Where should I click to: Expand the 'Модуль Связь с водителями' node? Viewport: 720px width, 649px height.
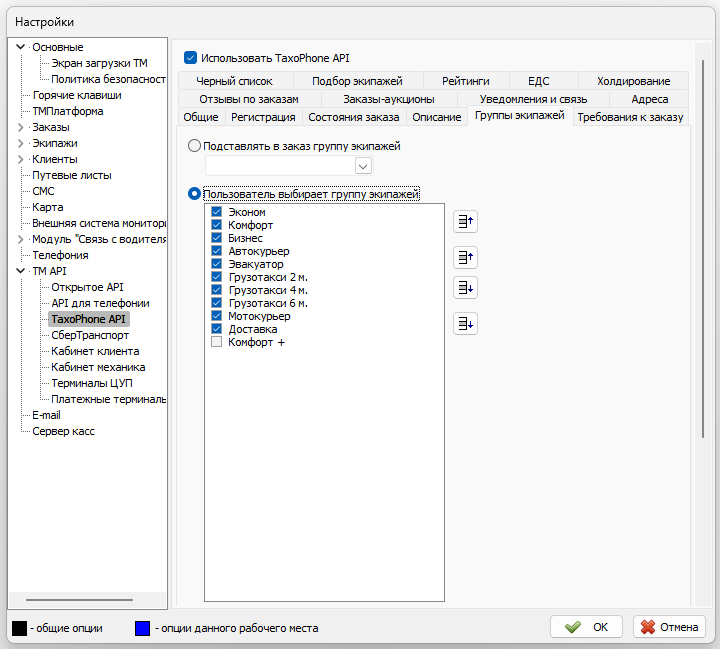point(20,239)
